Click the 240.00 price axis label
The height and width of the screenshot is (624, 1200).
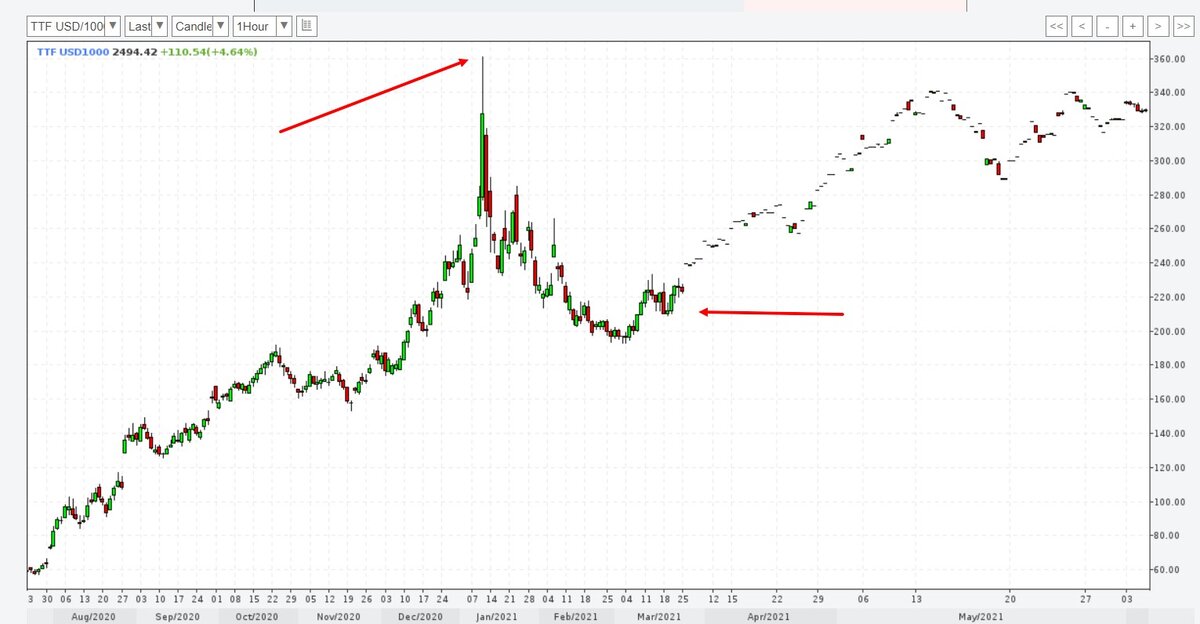click(1169, 263)
